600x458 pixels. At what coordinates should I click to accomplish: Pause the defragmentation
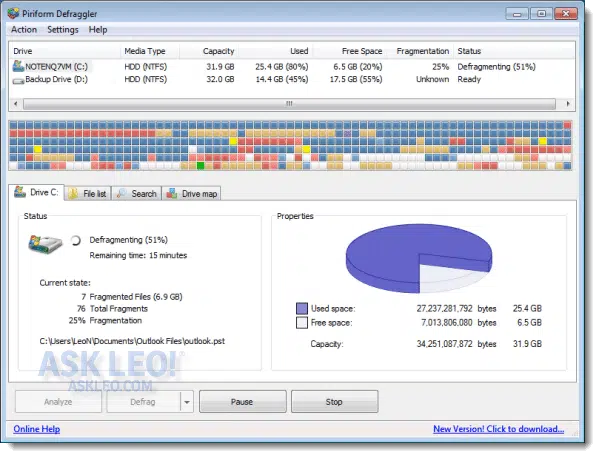pyautogui.click(x=243, y=402)
